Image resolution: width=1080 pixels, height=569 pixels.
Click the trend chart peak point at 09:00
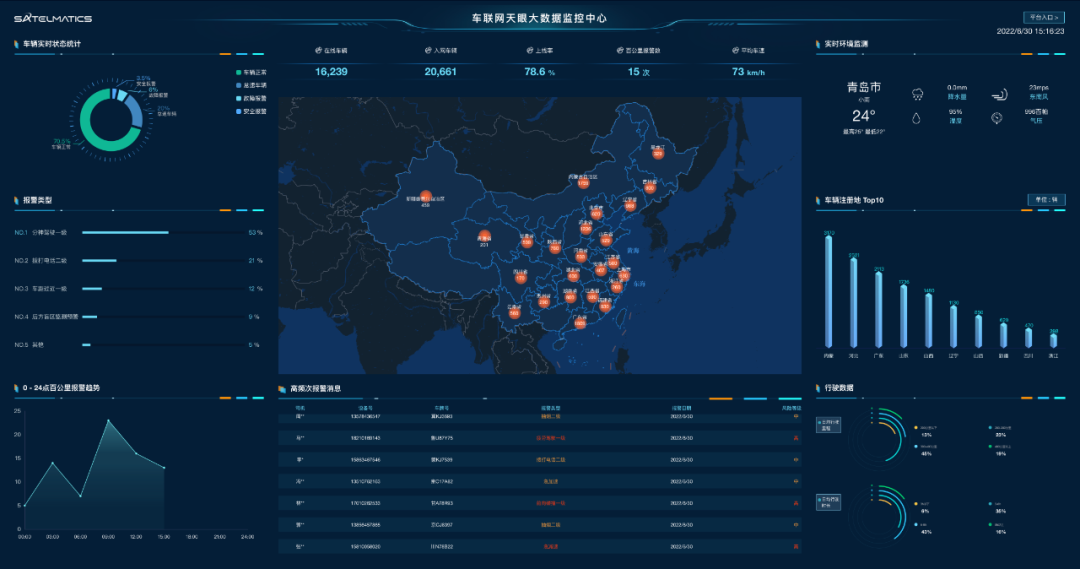coord(108,420)
